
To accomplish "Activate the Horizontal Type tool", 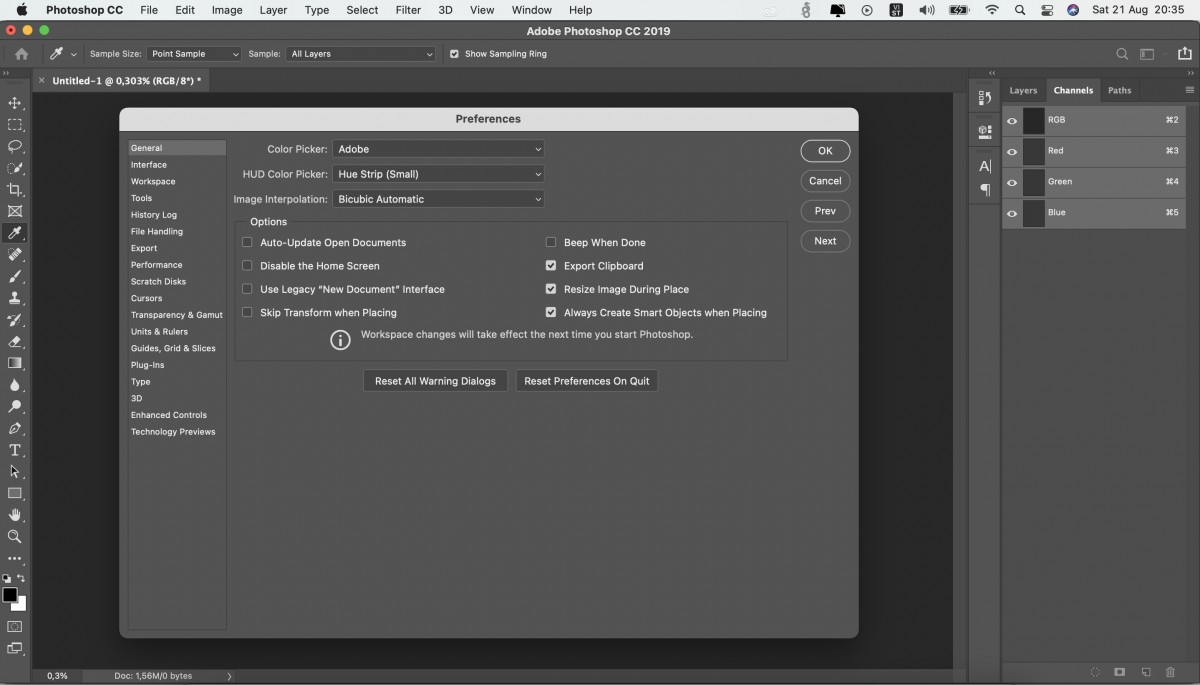I will pos(15,450).
